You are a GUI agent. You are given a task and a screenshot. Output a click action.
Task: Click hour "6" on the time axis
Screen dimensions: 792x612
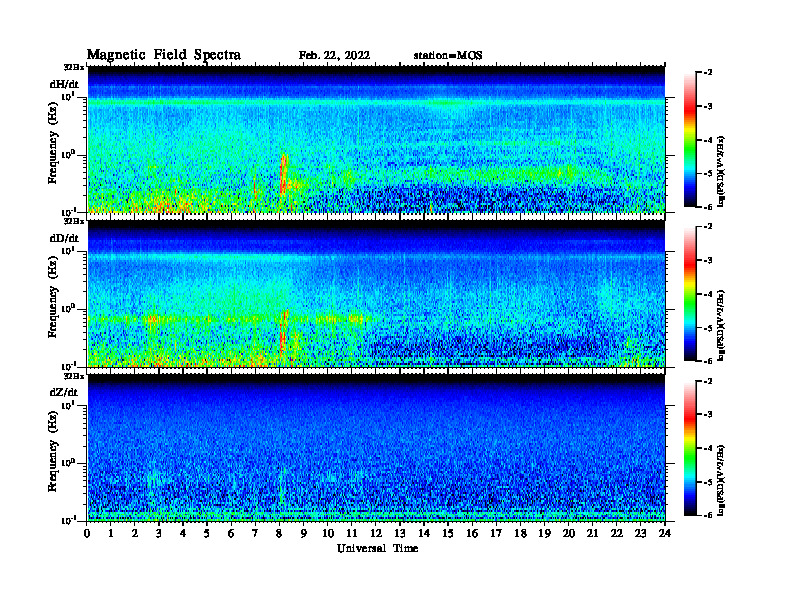pyautogui.click(x=231, y=534)
